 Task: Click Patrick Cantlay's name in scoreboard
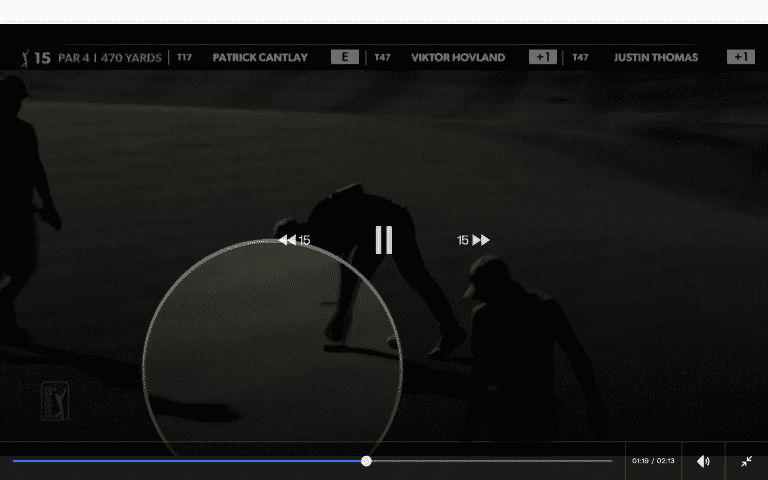260,57
